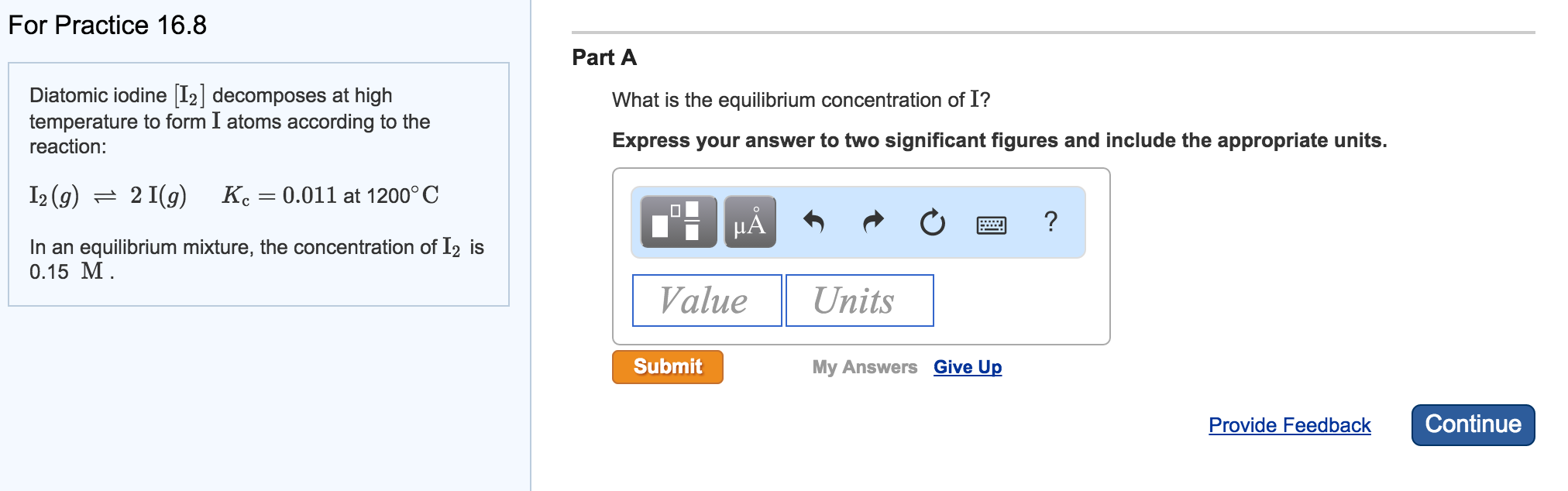Open the math templates tool

point(679,222)
